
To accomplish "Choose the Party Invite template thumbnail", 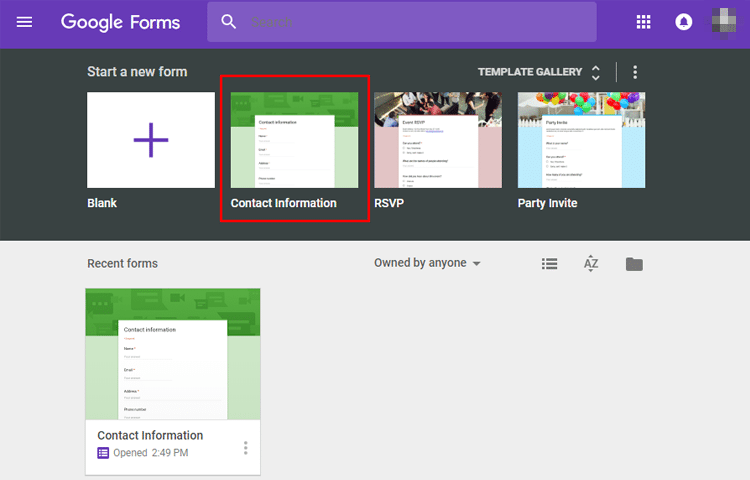I will (581, 140).
